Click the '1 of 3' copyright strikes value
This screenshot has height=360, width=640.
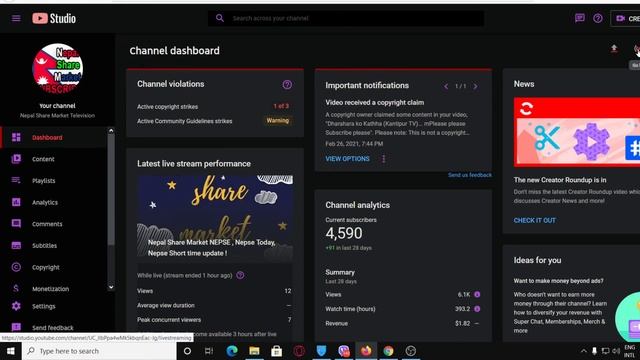281,106
